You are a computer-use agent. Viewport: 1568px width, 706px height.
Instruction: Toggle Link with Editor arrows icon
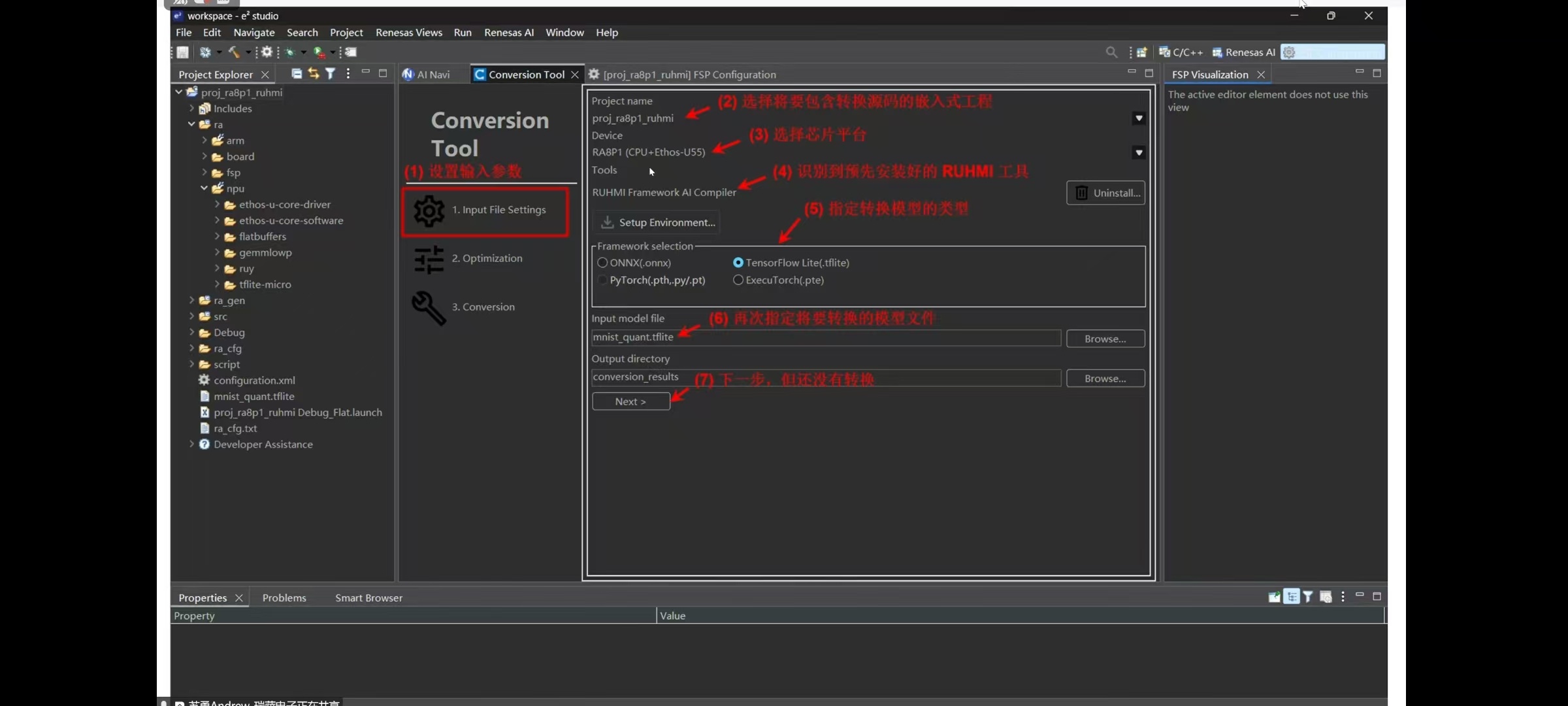tap(314, 74)
